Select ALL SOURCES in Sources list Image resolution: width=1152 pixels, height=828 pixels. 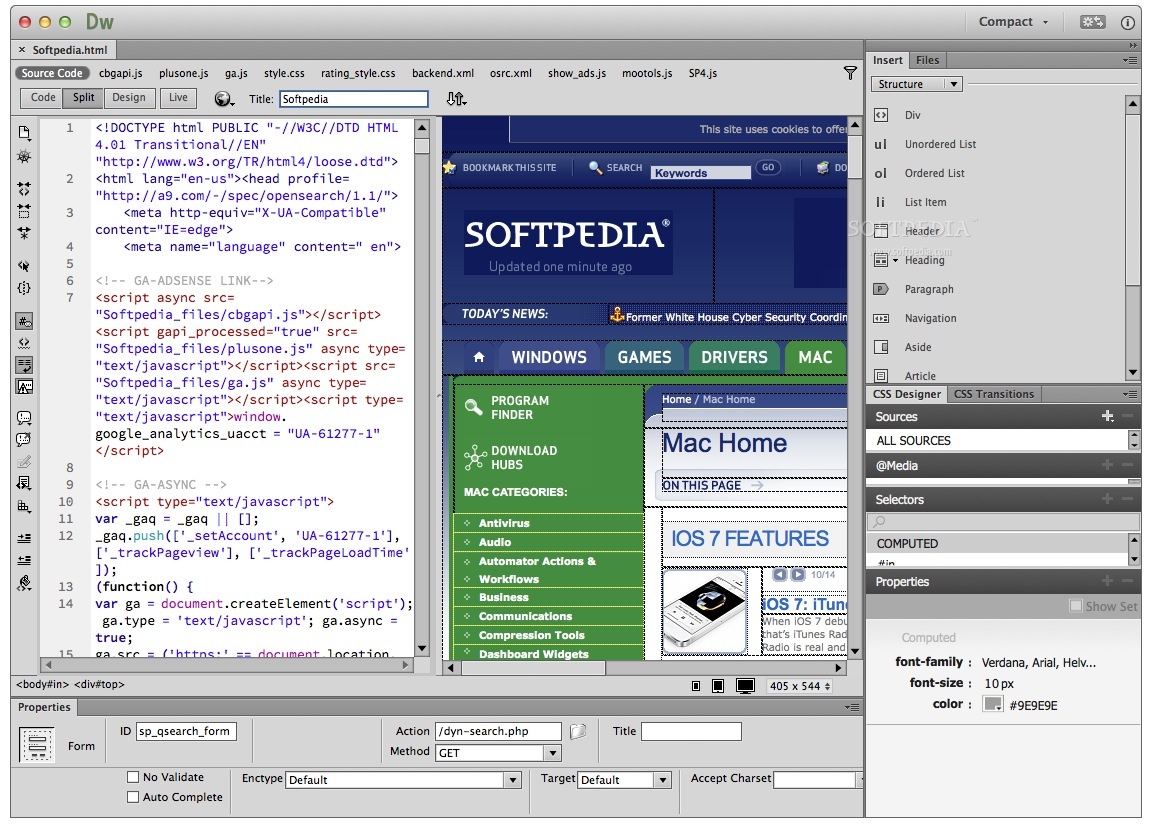[998, 441]
